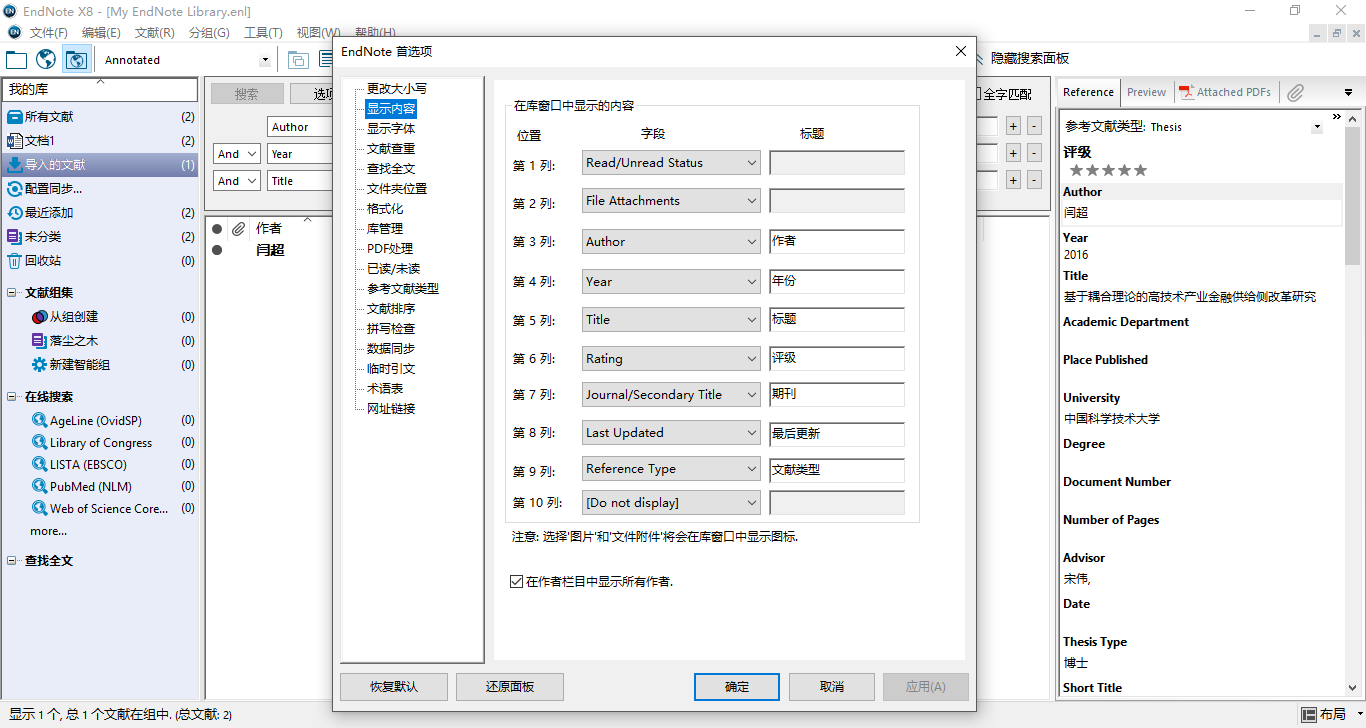The width and height of the screenshot is (1366, 728).
Task: Switch to the Attached PDFs tab
Action: pyautogui.click(x=1225, y=92)
